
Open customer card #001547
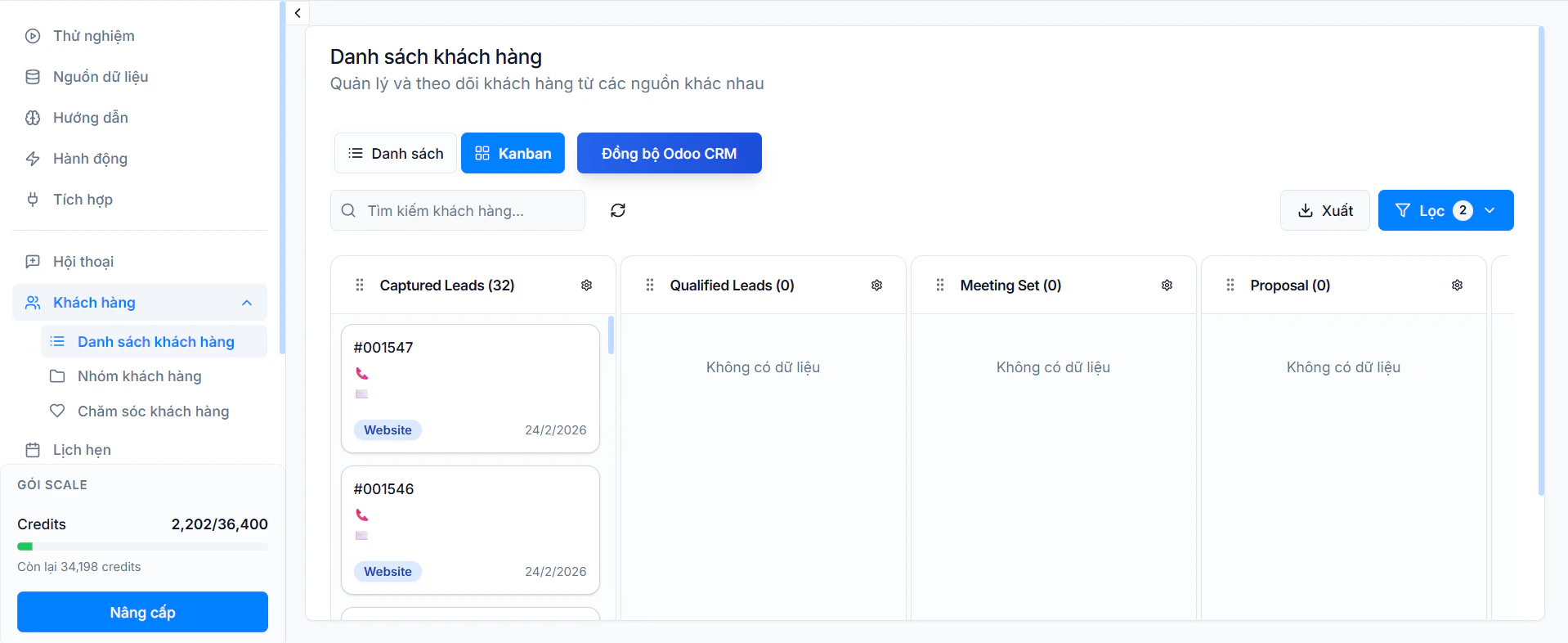coord(470,389)
